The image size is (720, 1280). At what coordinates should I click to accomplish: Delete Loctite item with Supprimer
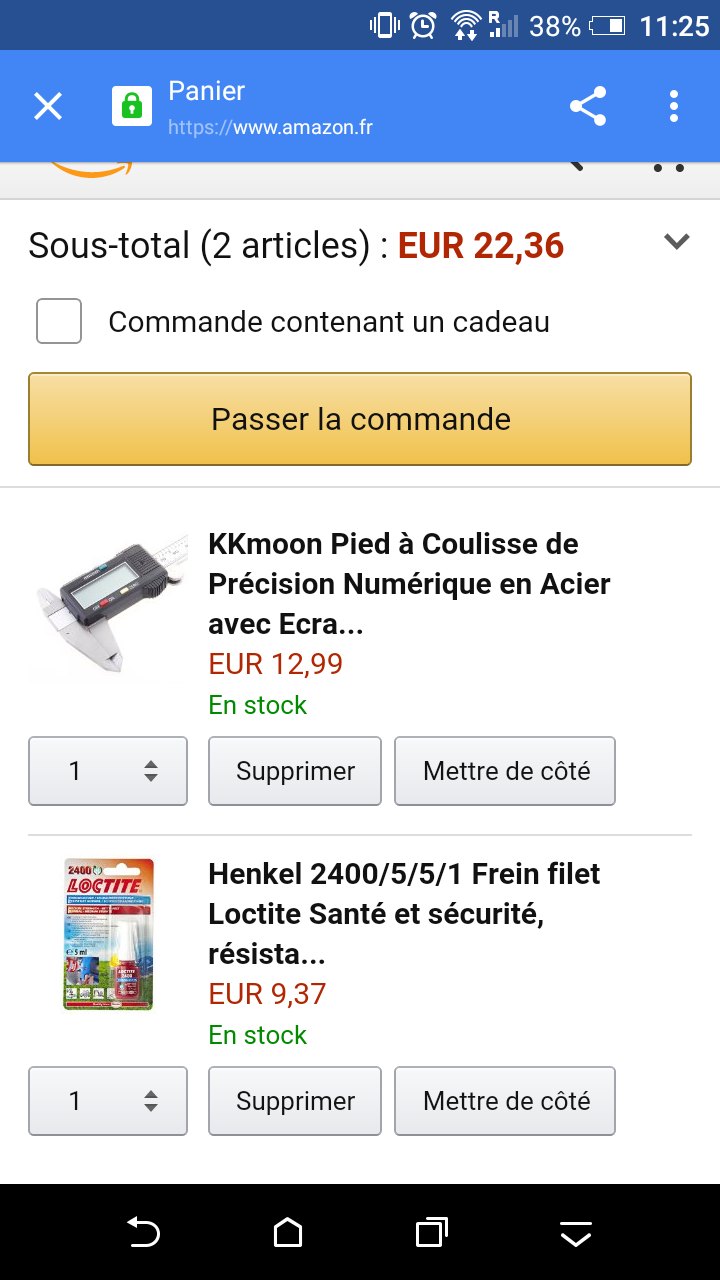[x=295, y=1101]
